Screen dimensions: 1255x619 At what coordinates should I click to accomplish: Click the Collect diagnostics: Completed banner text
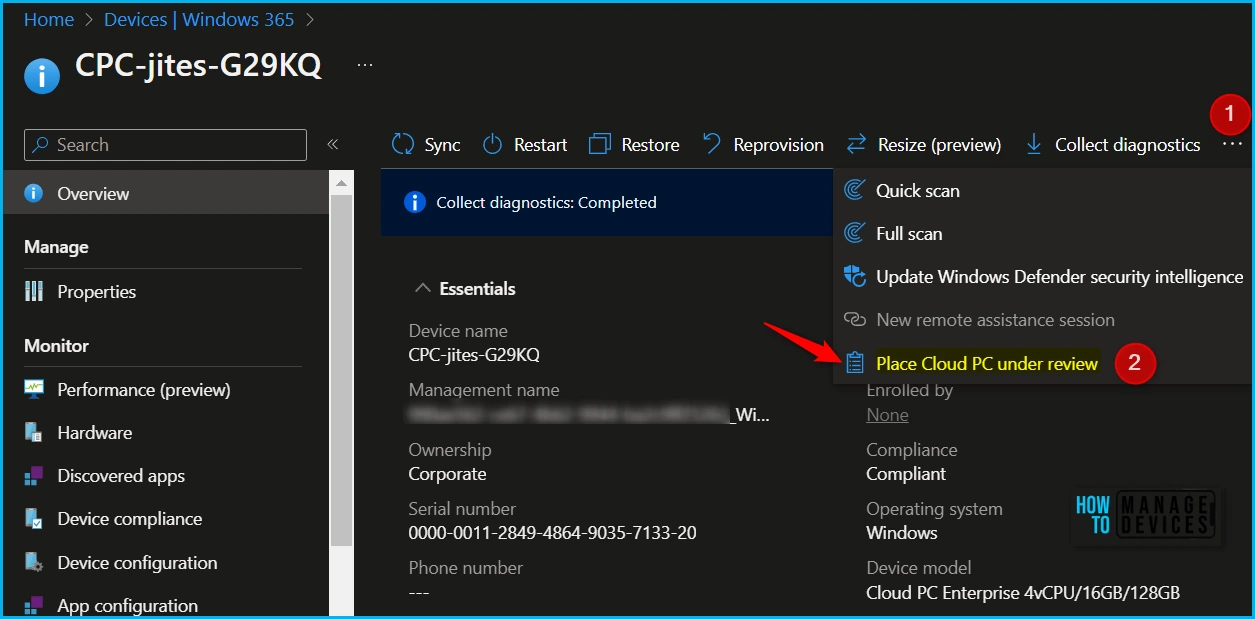(546, 202)
